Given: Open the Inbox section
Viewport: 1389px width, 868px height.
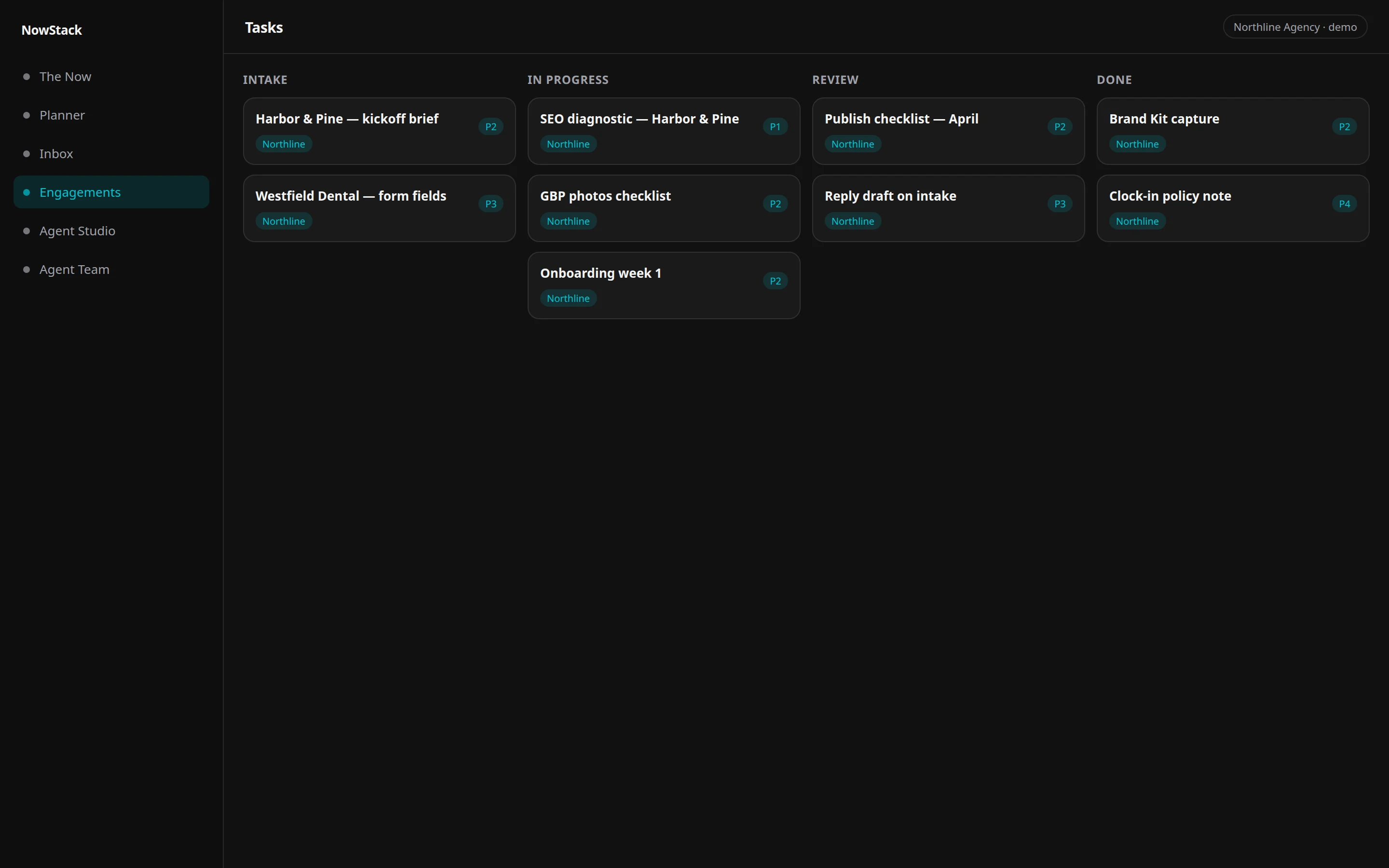Looking at the screenshot, I should pos(111,153).
